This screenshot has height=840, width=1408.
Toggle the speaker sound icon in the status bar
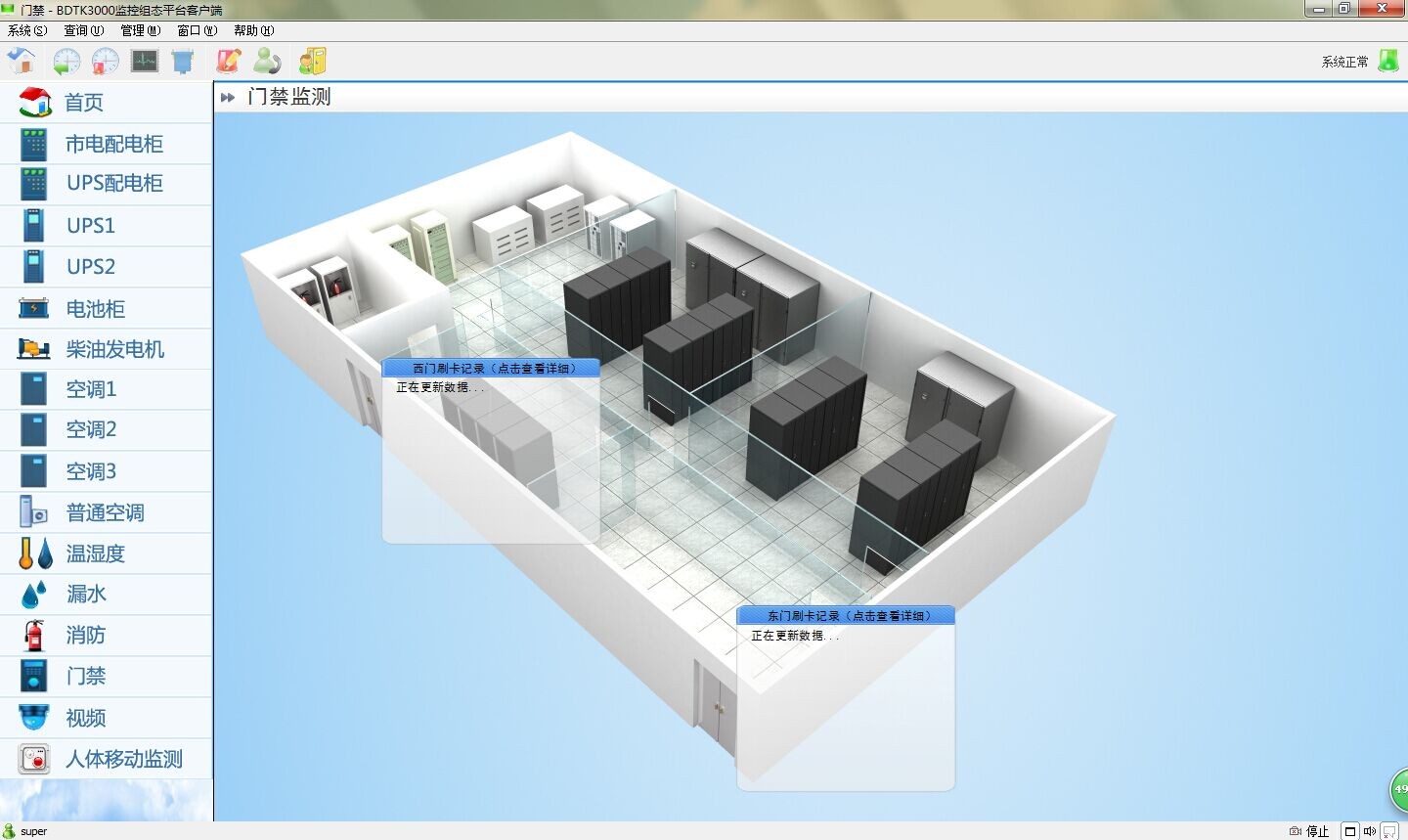coord(1370,831)
